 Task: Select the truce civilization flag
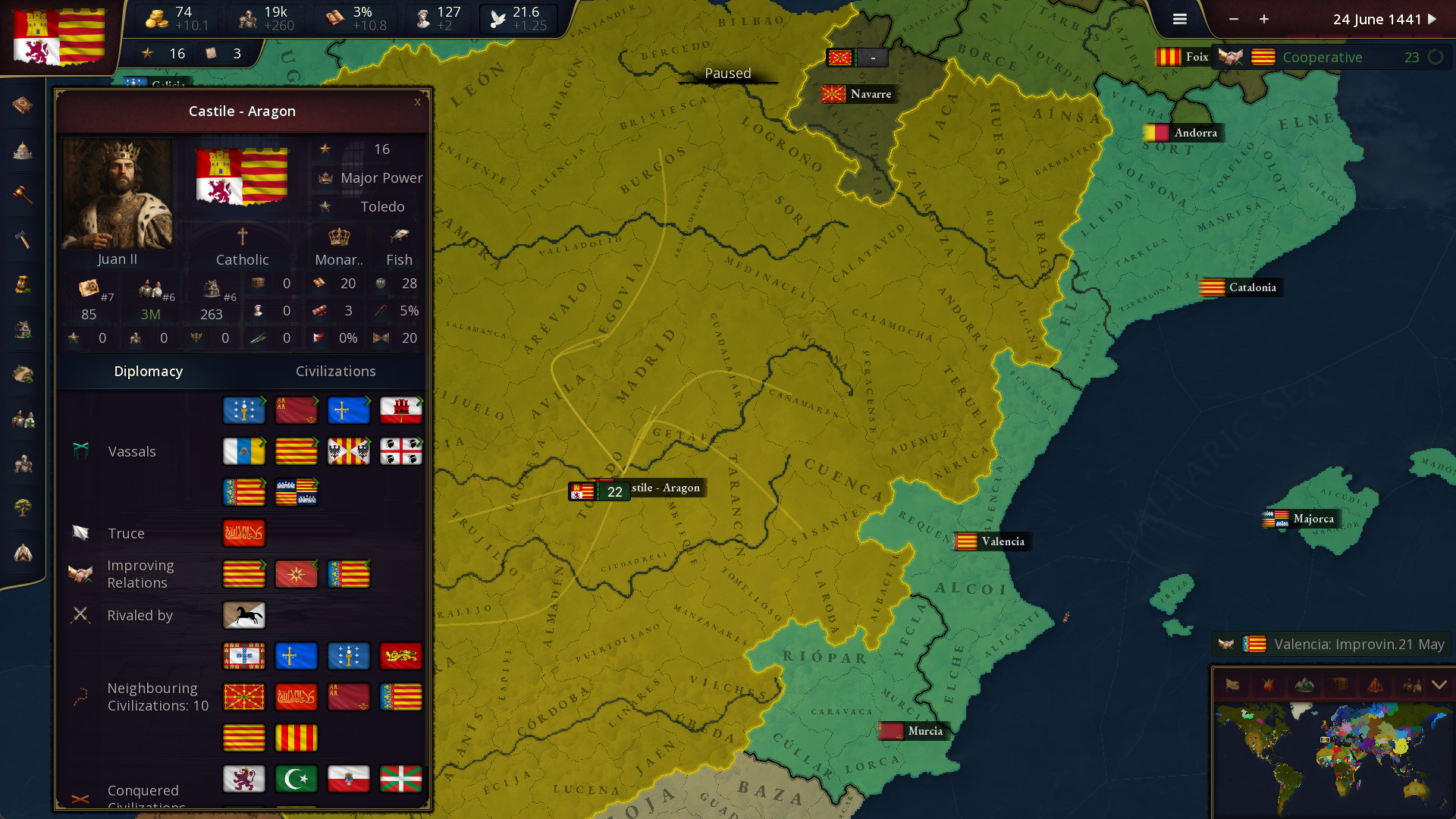243,533
